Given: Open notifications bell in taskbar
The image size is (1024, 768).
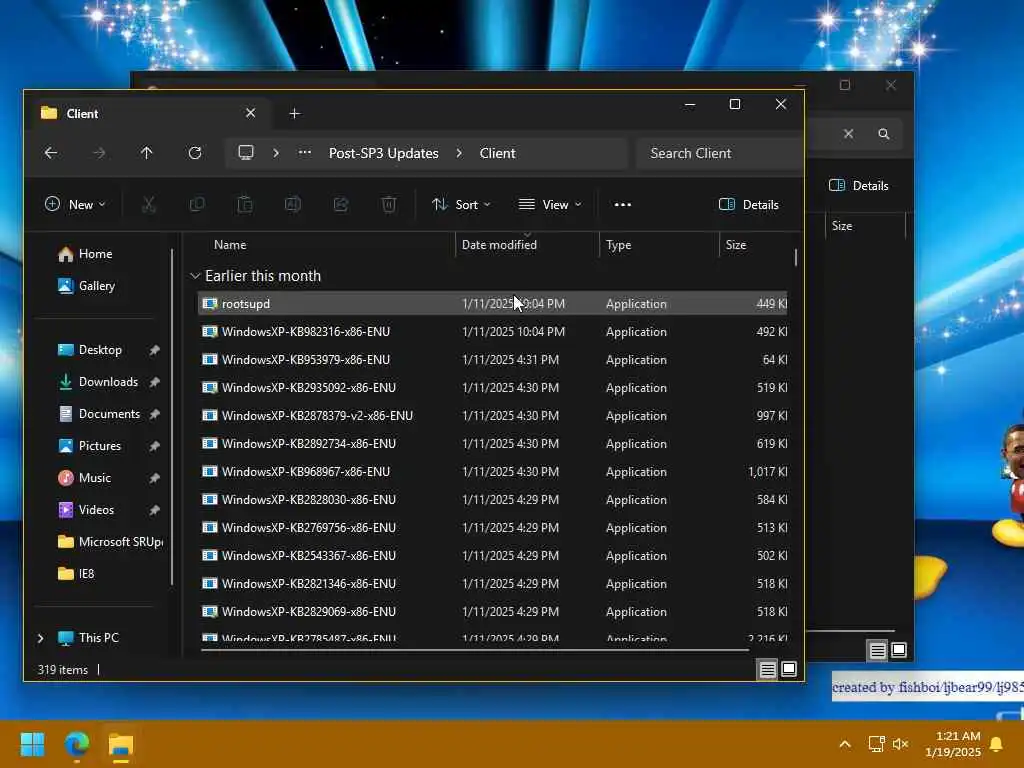Looking at the screenshot, I should coord(997,744).
